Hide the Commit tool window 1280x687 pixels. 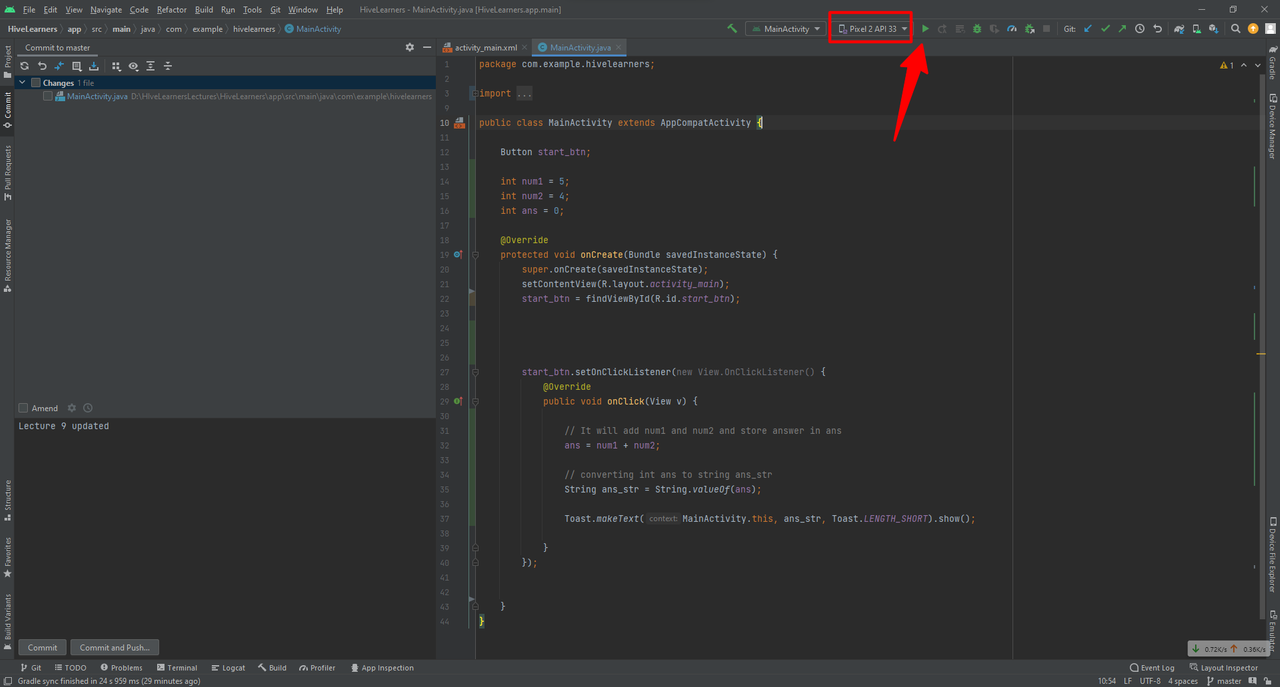tap(426, 47)
